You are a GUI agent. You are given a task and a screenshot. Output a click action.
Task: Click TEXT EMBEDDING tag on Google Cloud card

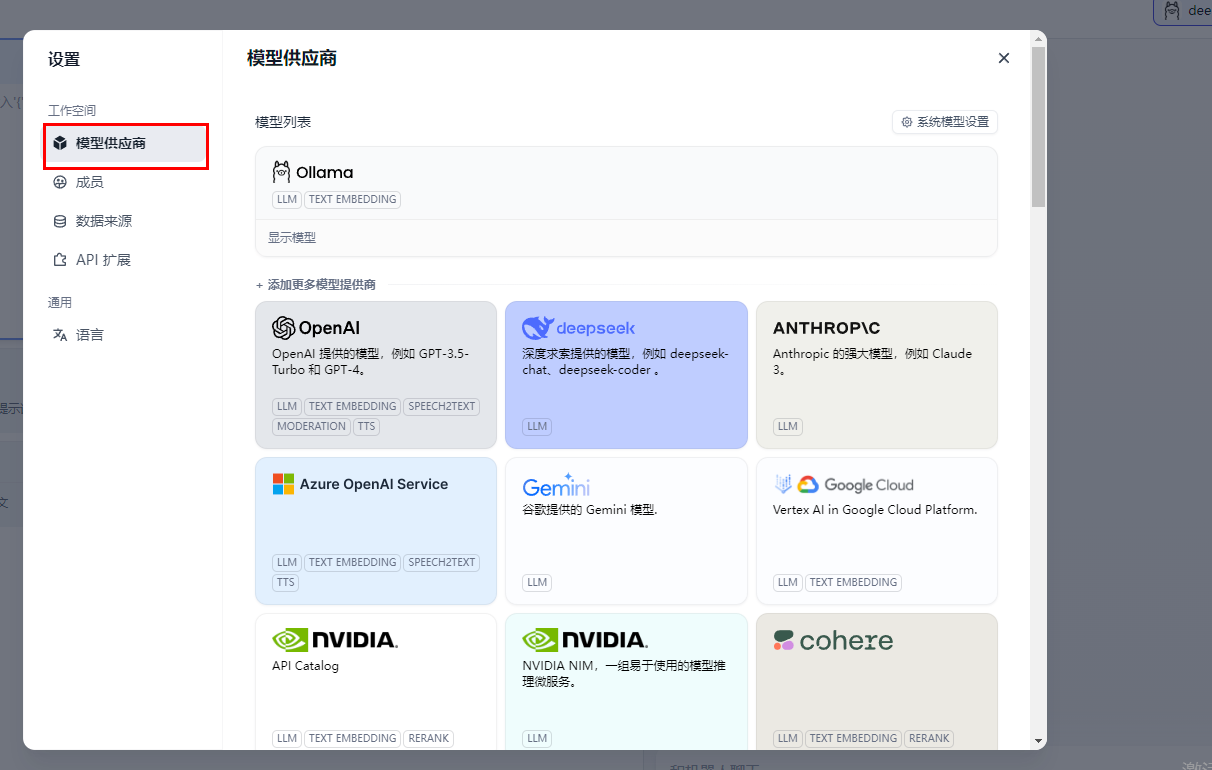coord(853,582)
